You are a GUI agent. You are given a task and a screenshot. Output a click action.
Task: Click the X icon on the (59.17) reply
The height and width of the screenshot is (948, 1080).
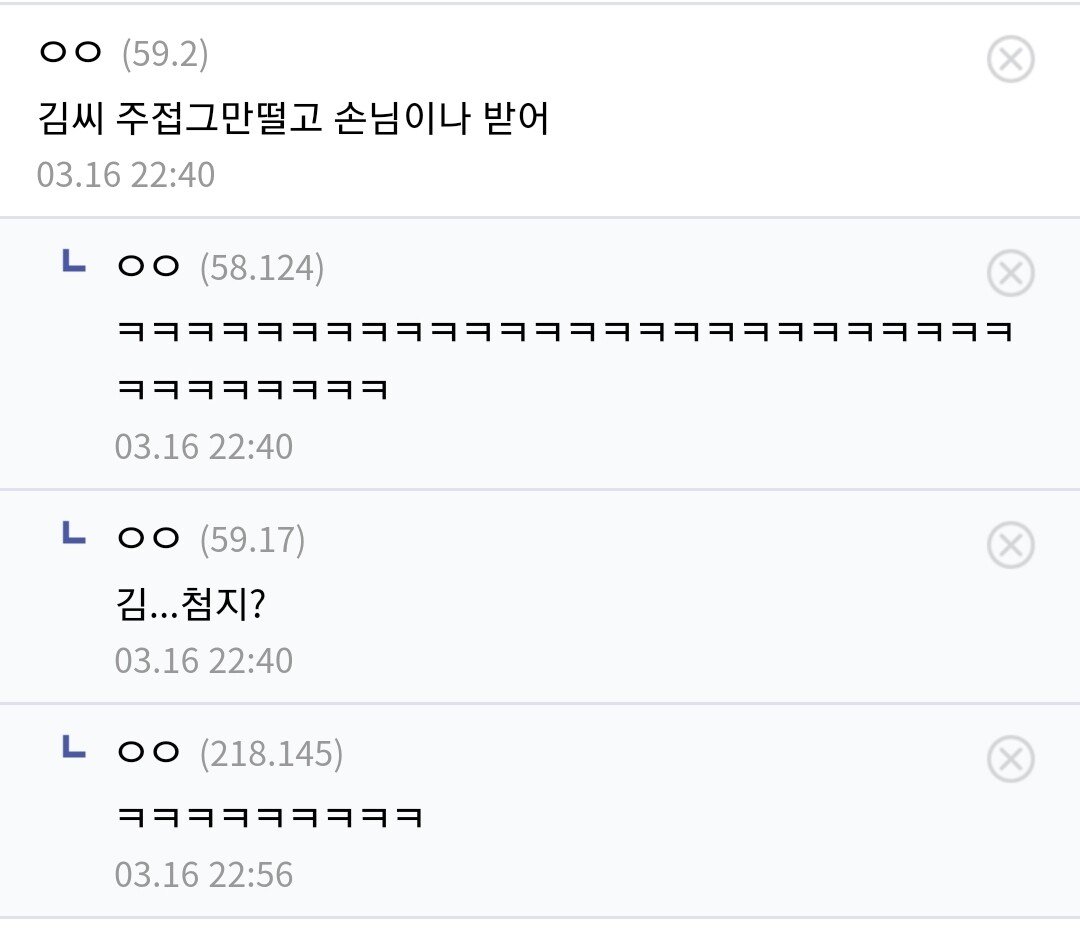1010,546
